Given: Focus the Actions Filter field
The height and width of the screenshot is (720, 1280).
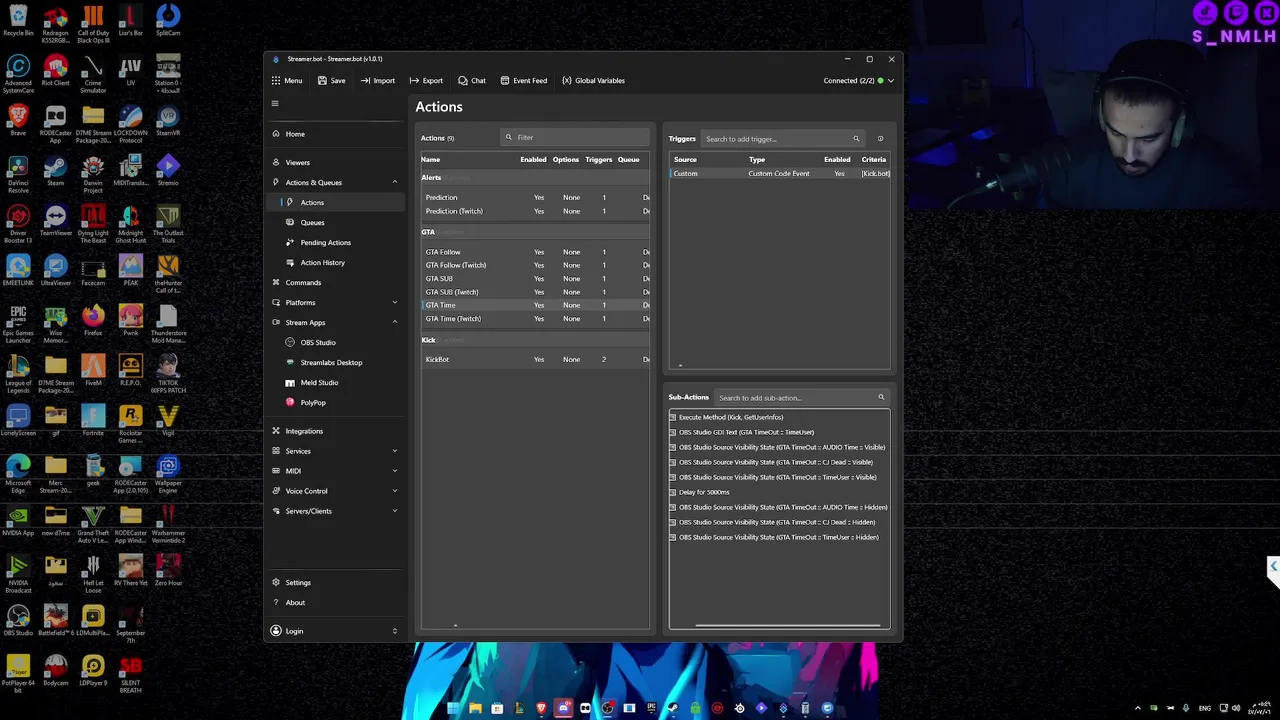Looking at the screenshot, I should coord(575,137).
